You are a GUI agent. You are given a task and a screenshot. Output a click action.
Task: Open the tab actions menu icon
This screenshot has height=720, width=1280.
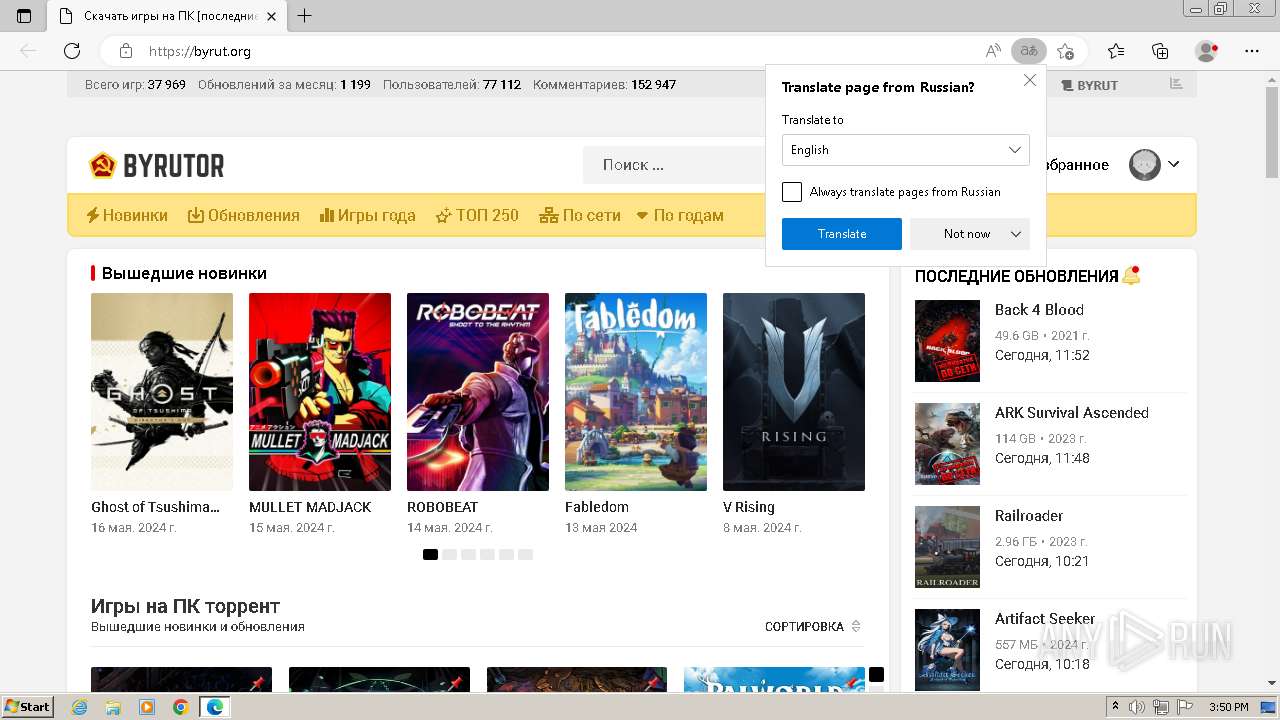coord(24,16)
